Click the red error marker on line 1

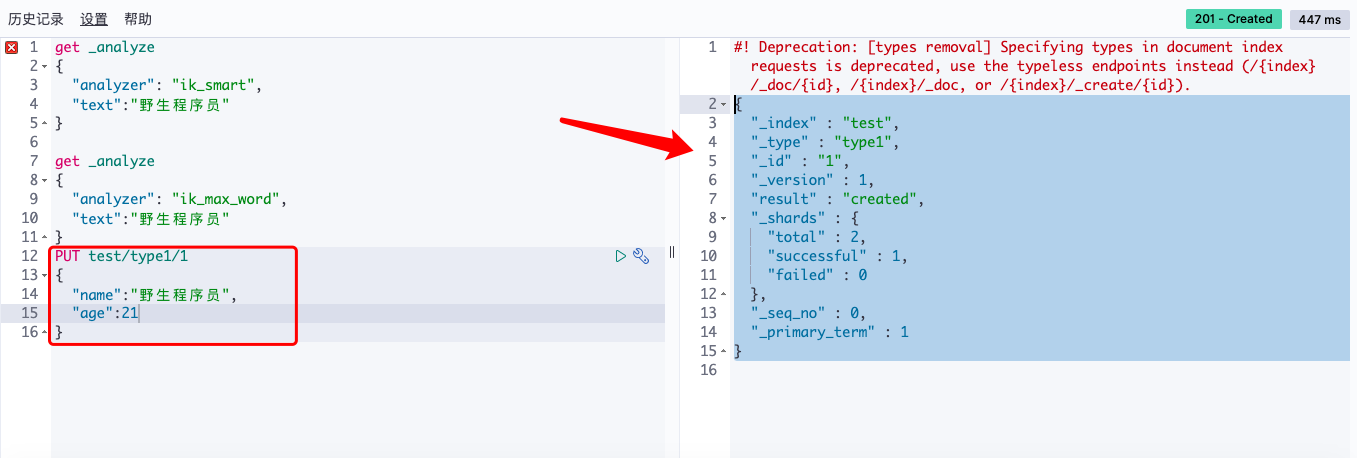(x=11, y=47)
